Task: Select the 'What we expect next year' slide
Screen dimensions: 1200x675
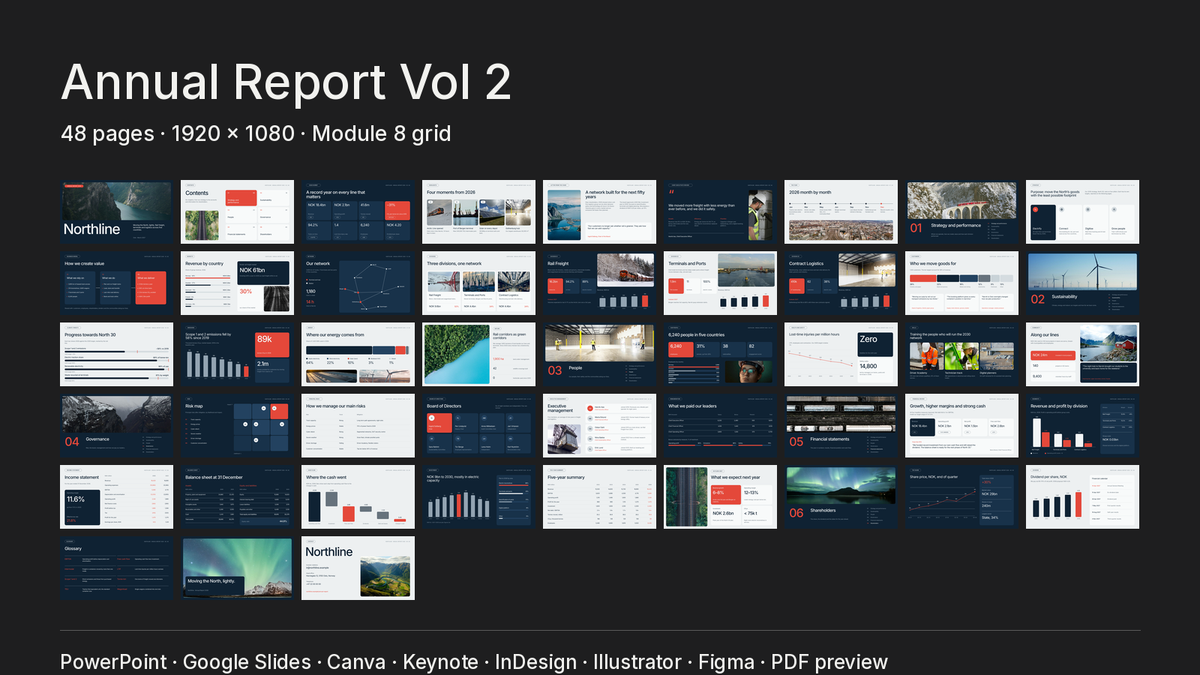Action: (721, 497)
